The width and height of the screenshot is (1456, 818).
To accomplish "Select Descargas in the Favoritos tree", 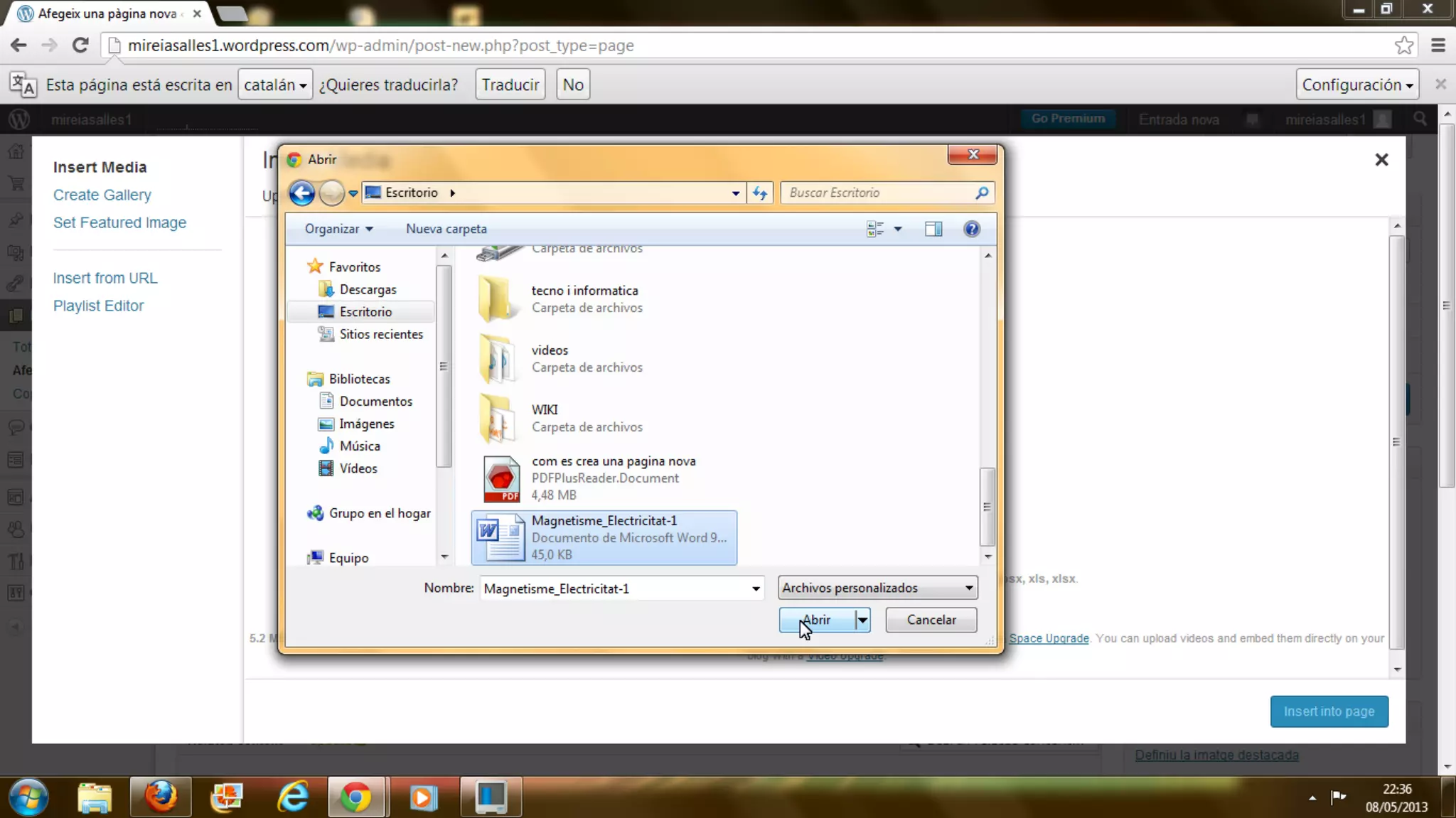I will tap(368, 289).
